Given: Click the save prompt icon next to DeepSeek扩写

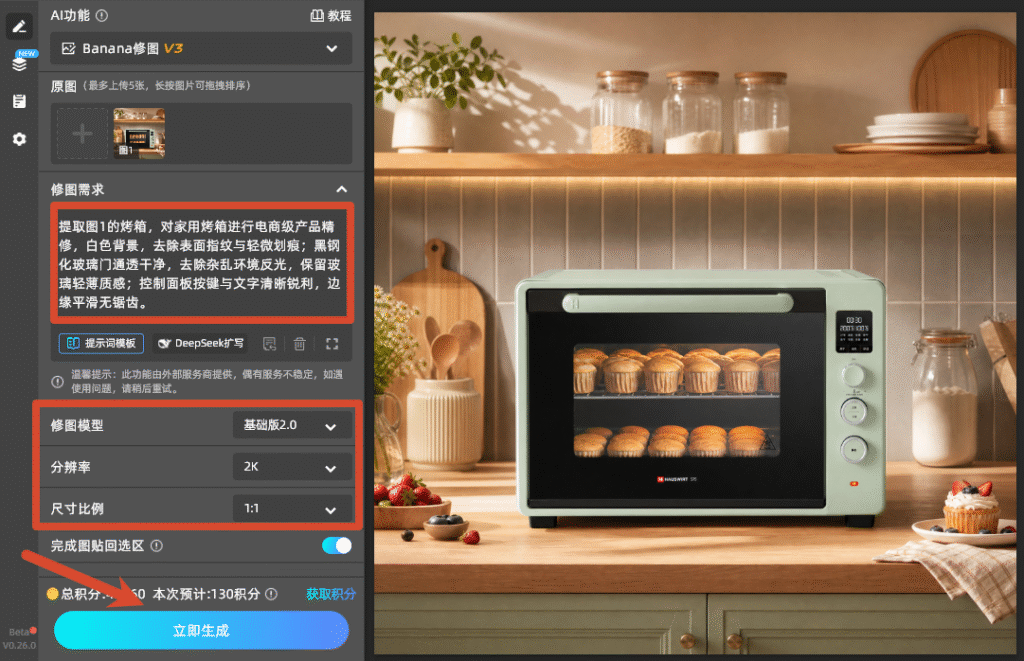Looking at the screenshot, I should 269,344.
